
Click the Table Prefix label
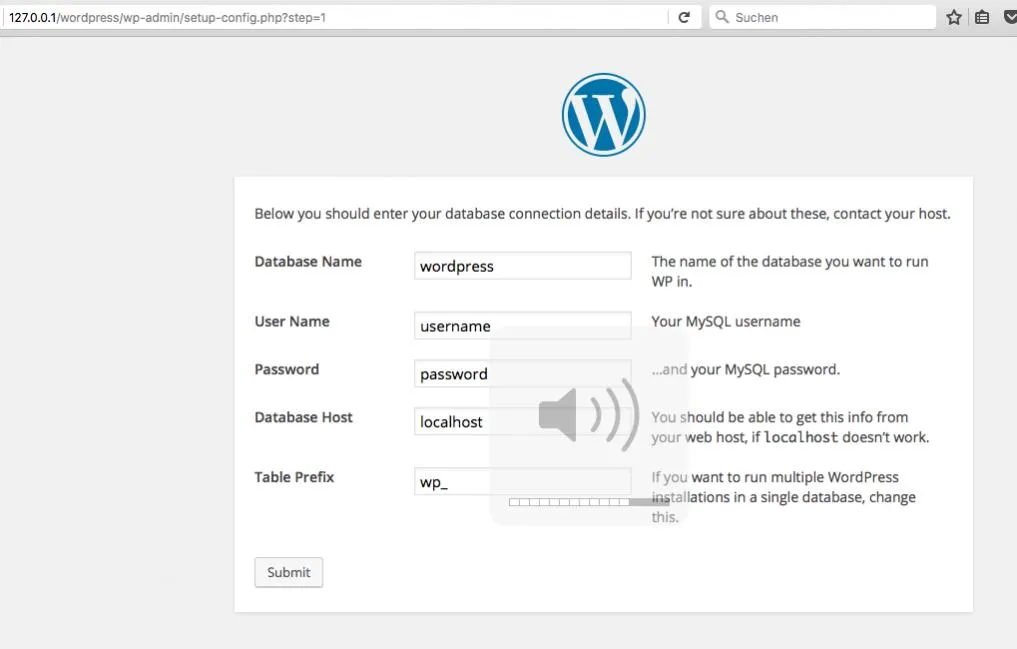294,477
